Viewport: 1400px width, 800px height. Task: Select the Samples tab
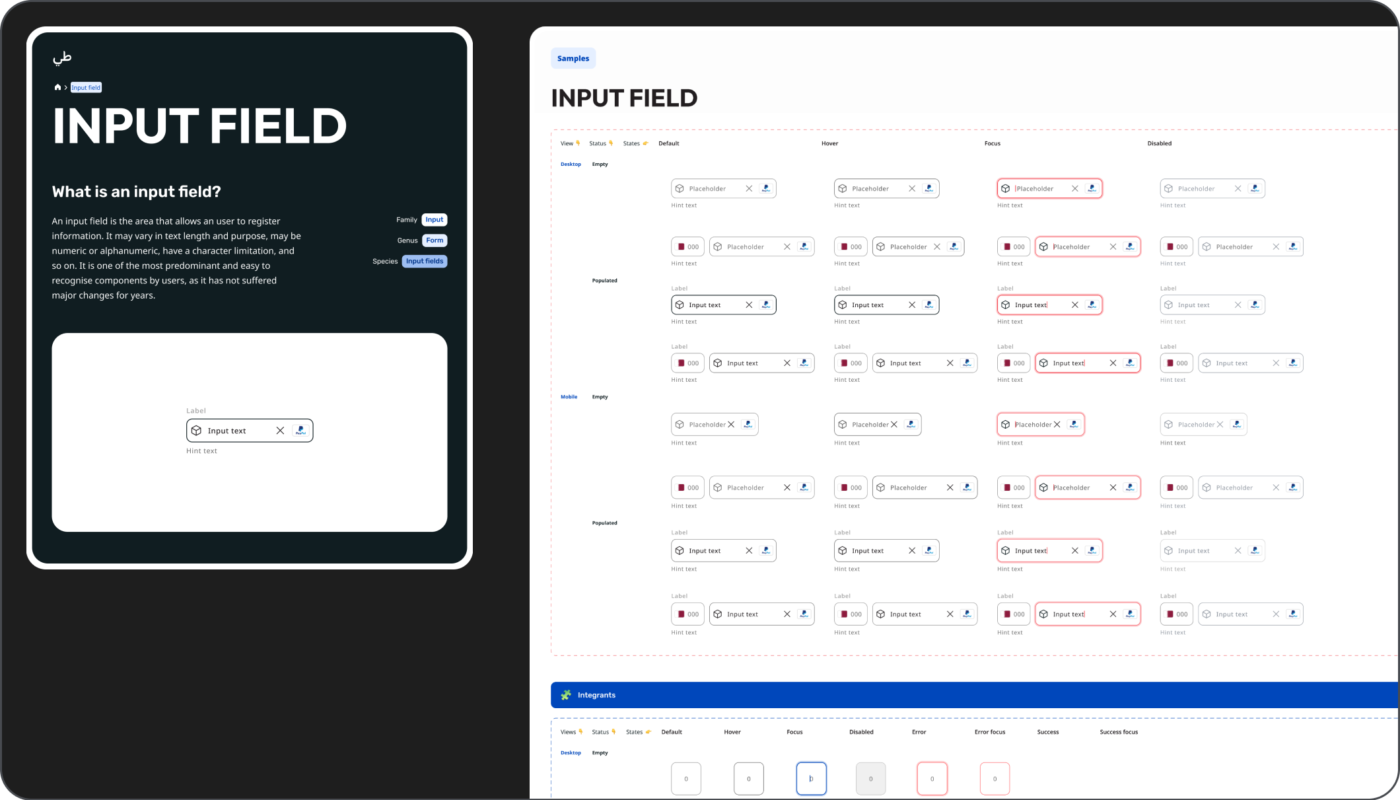[x=573, y=59]
